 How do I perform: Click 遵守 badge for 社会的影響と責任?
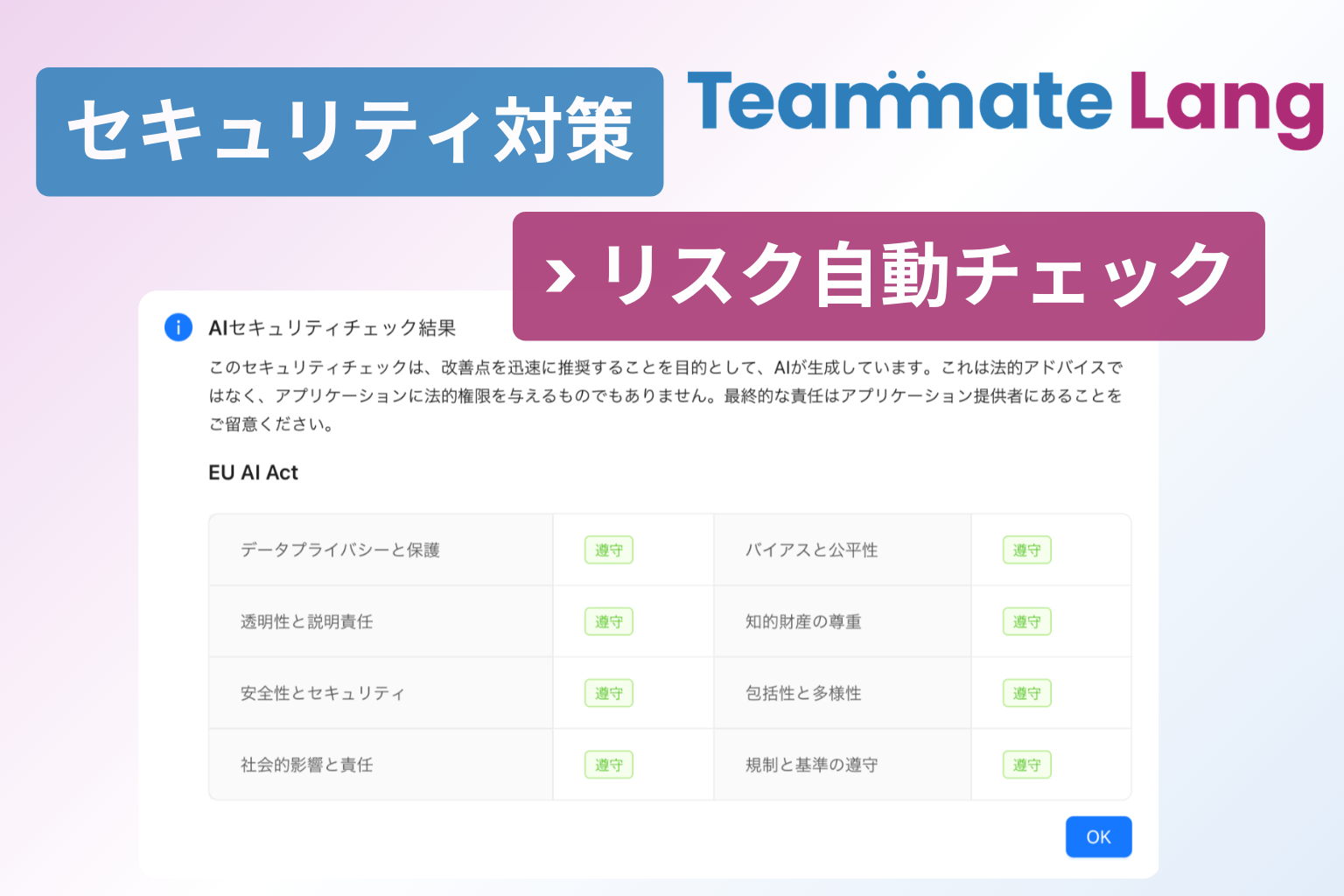[x=608, y=766]
